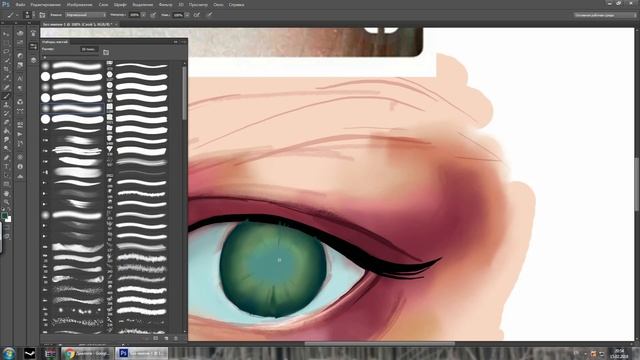
Task: Switch to Google Chrome in taskbar
Action: 87,353
